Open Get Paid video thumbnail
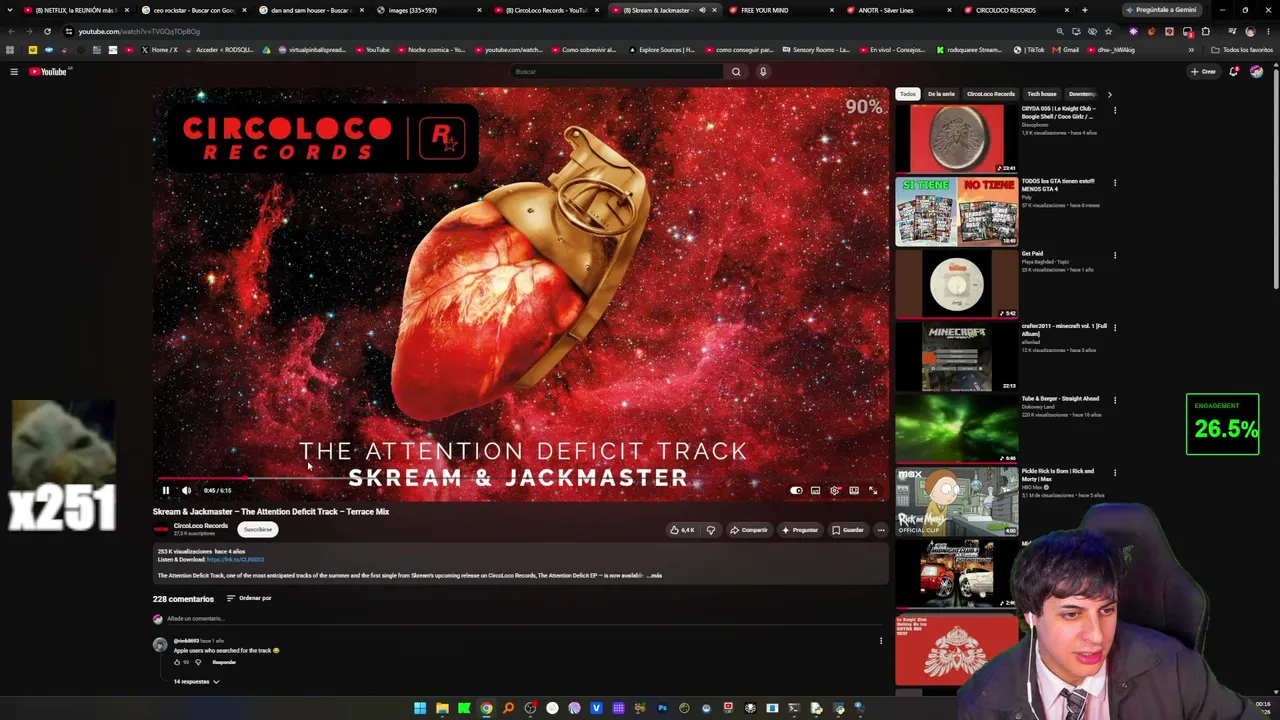Screen dimensions: 1280x720 (957, 284)
